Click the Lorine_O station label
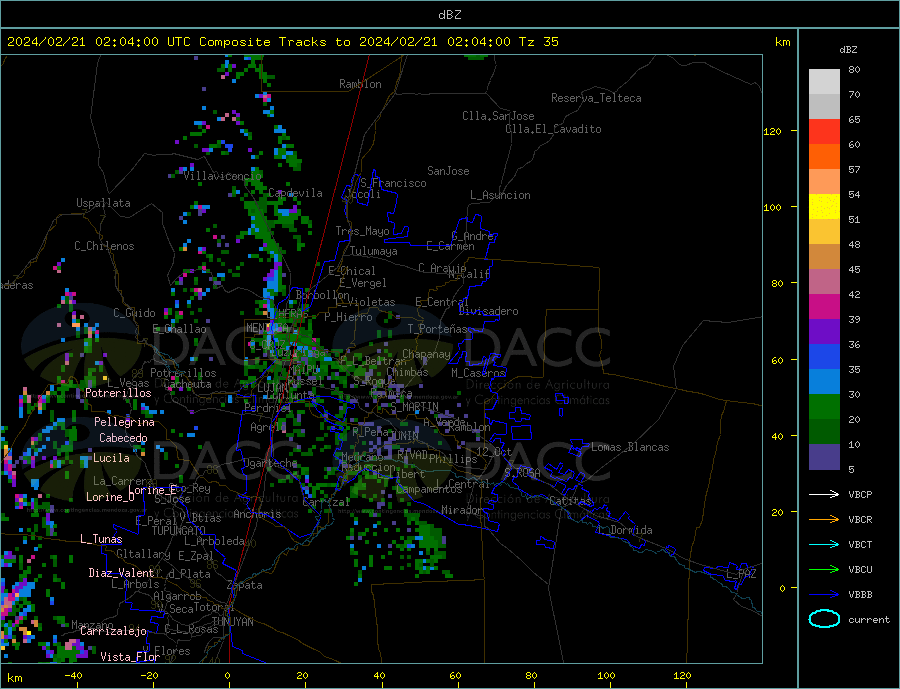Screen dimensions: 900x689 (110, 497)
